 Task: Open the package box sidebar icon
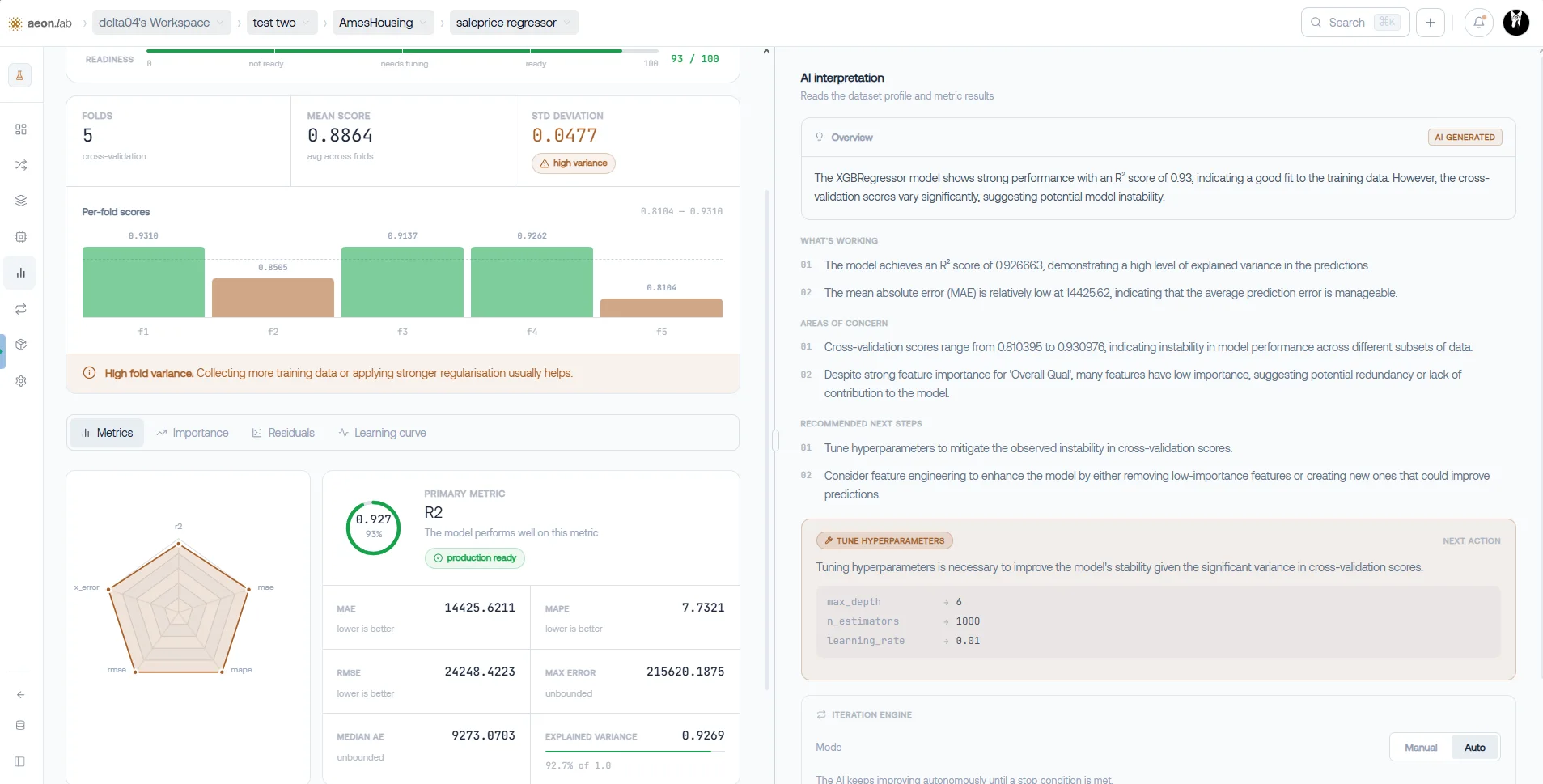point(21,345)
